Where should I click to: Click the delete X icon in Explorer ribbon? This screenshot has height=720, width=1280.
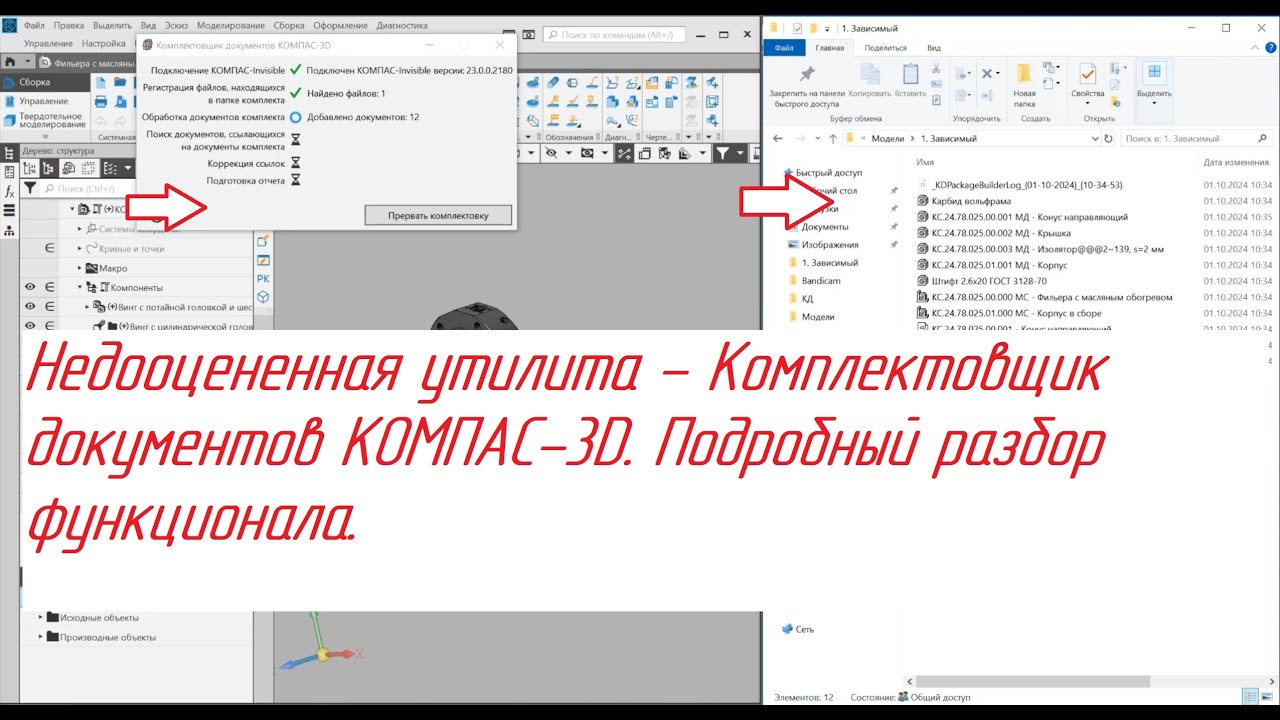click(x=987, y=73)
